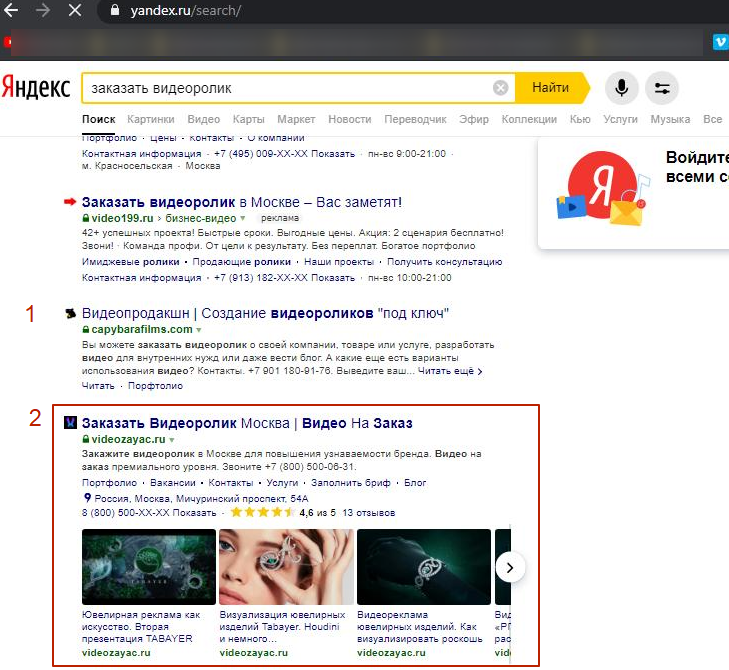
Task: Open the Коллекции tab
Action: coord(529,119)
